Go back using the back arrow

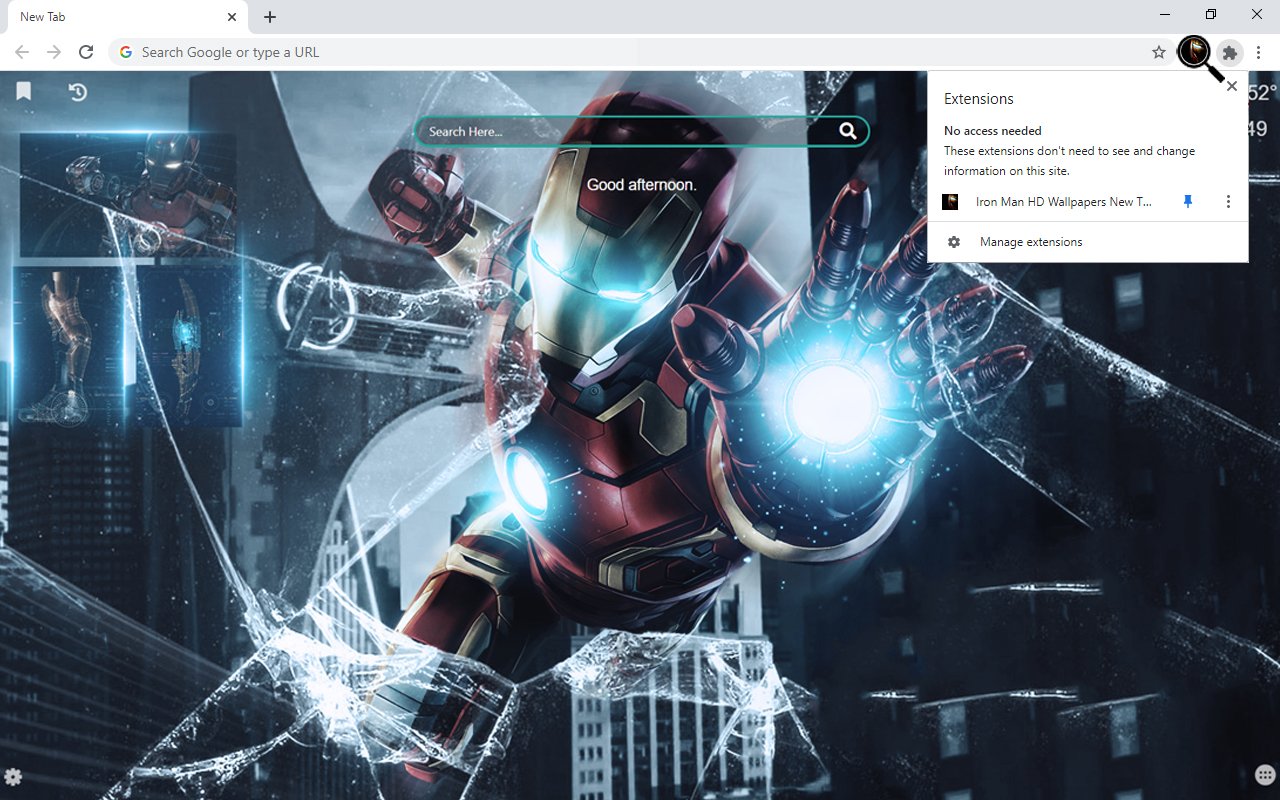tap(22, 52)
